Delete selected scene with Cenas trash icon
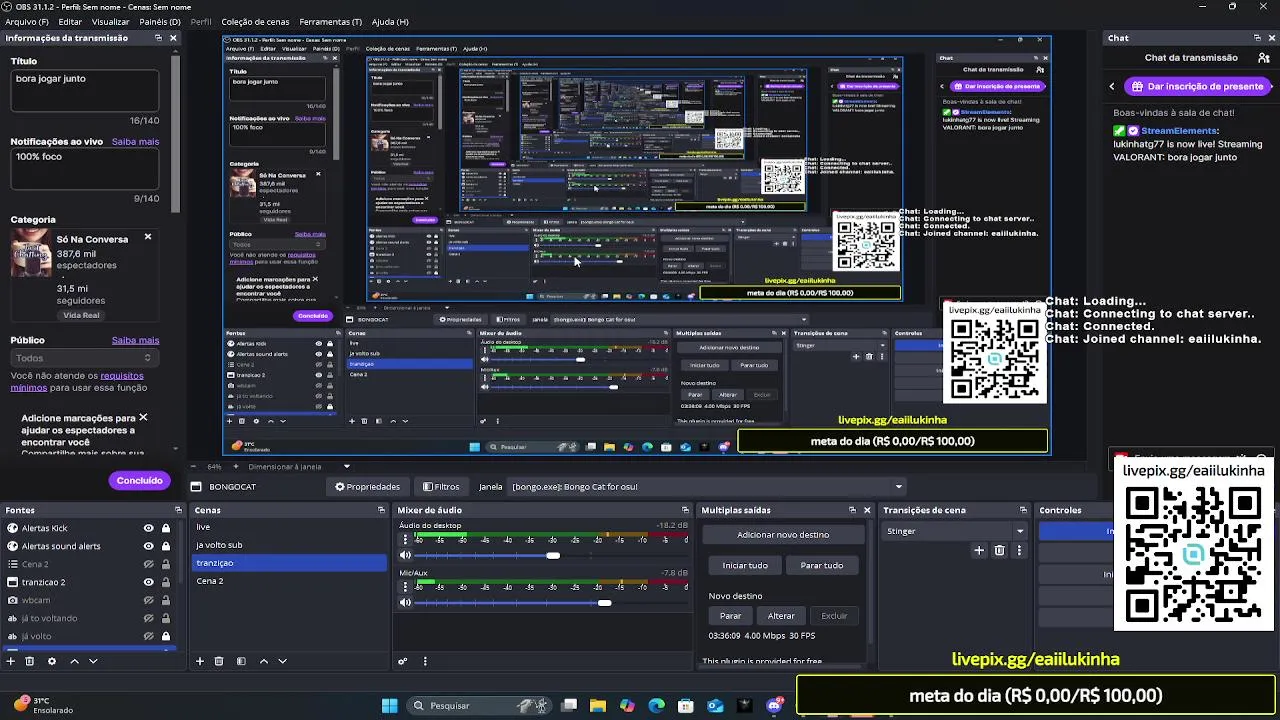This screenshot has height=720, width=1280. point(219,661)
